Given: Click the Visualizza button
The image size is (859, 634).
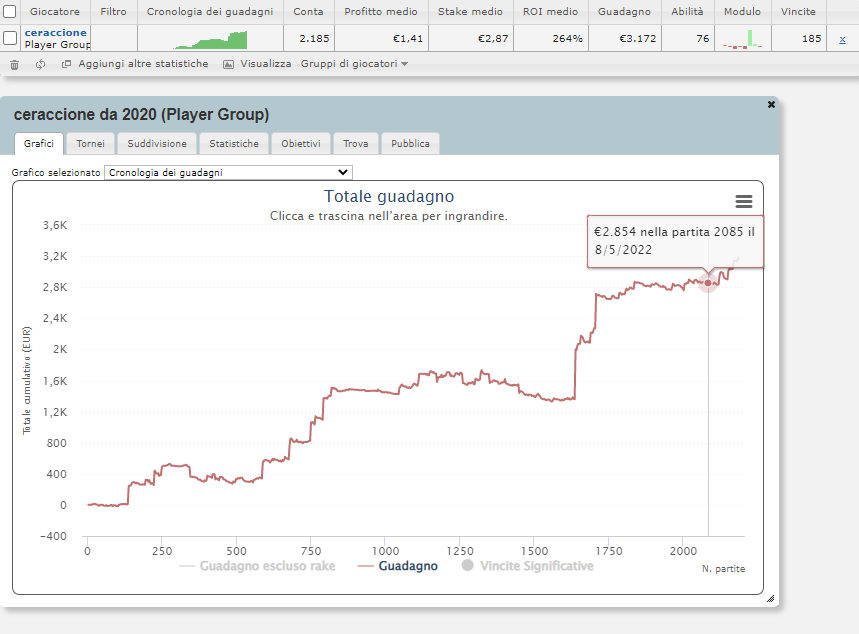Looking at the screenshot, I should [266, 64].
